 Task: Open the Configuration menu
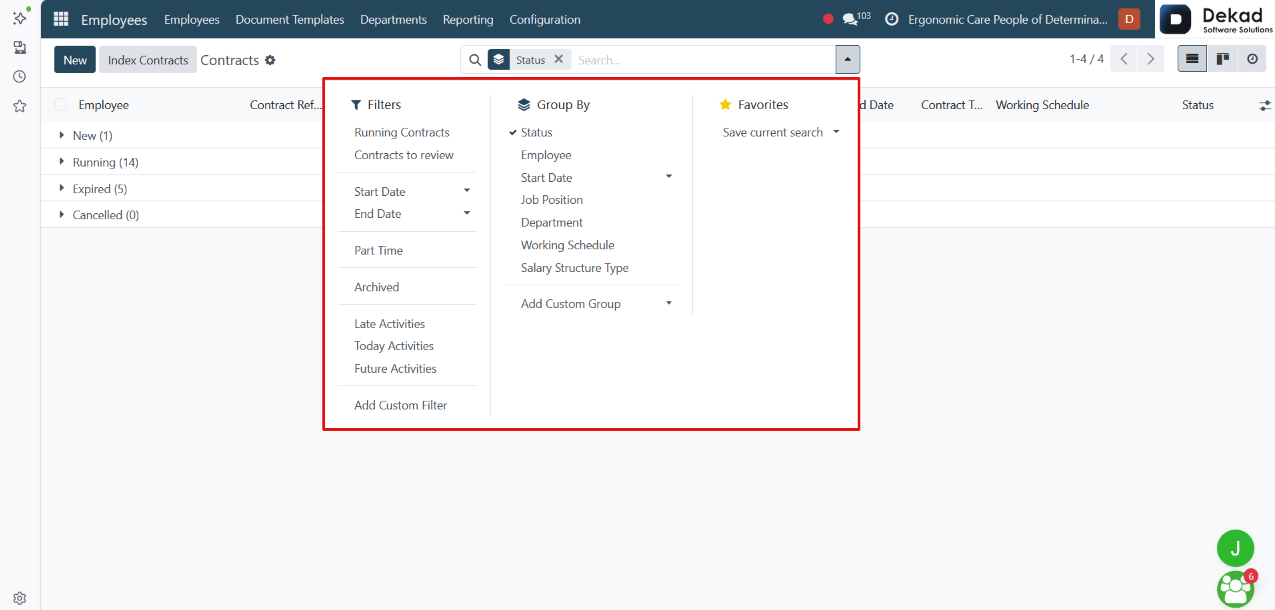tap(545, 19)
